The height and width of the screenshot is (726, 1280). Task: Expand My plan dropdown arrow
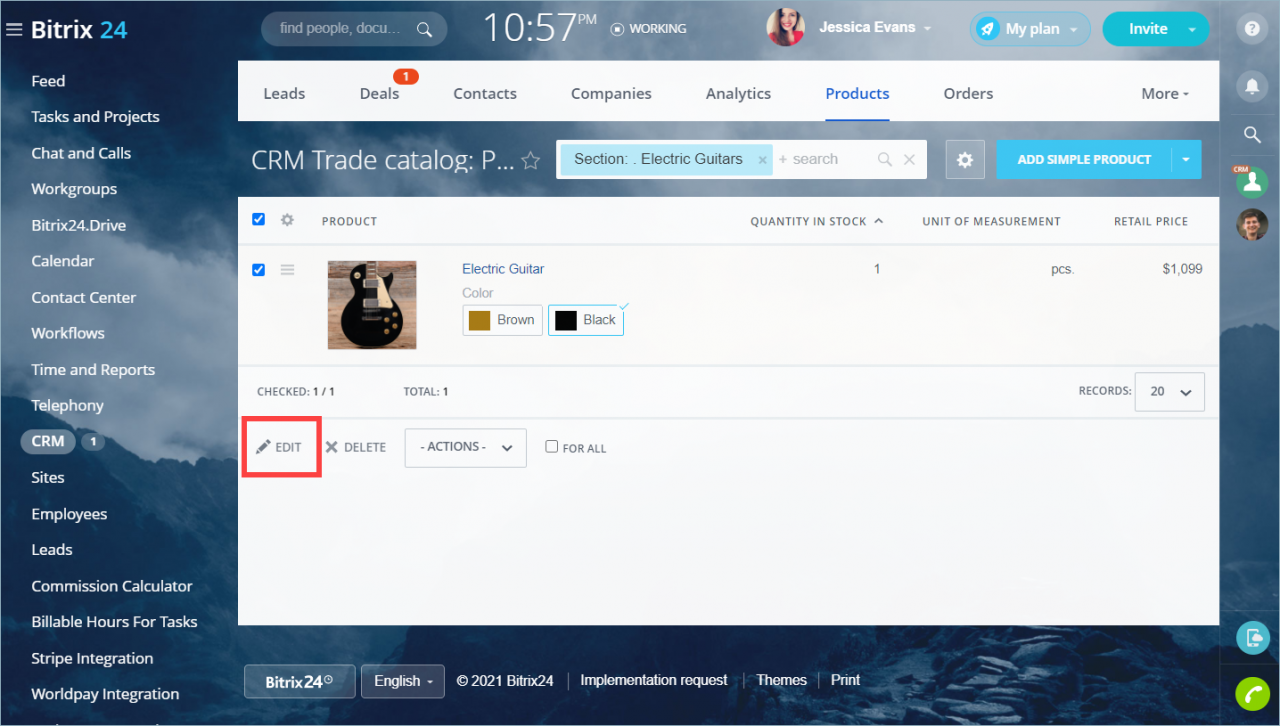point(1074,30)
